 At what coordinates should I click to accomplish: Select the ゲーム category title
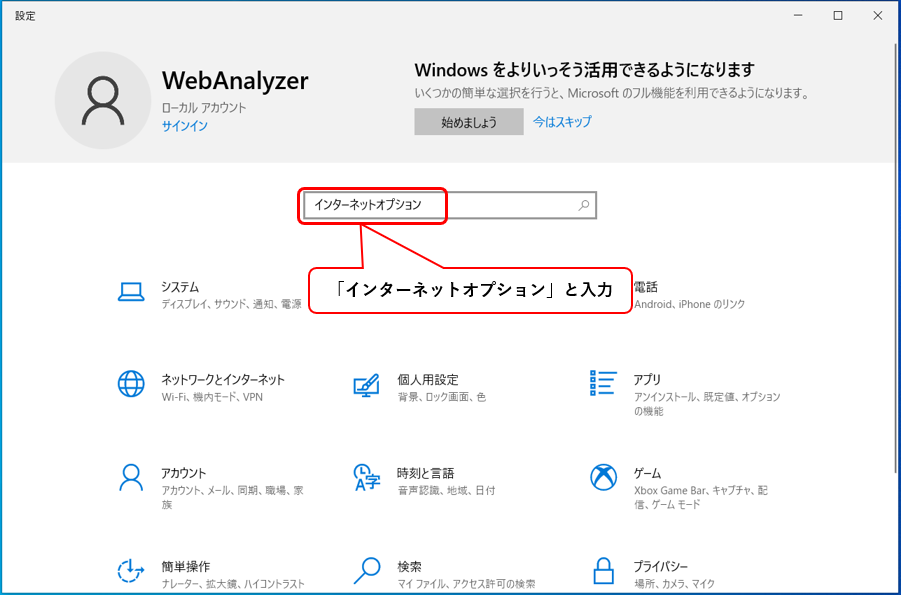[648, 473]
